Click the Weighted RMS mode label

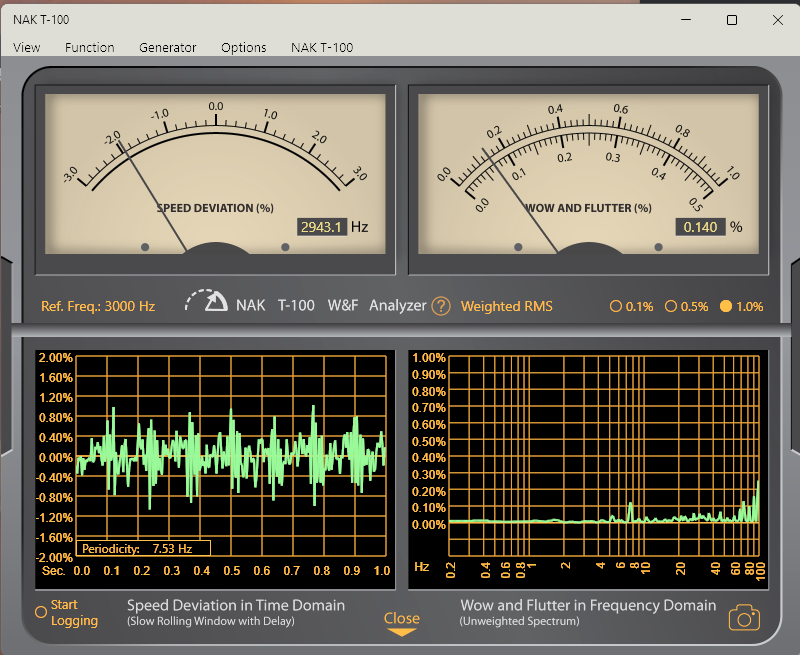point(507,306)
